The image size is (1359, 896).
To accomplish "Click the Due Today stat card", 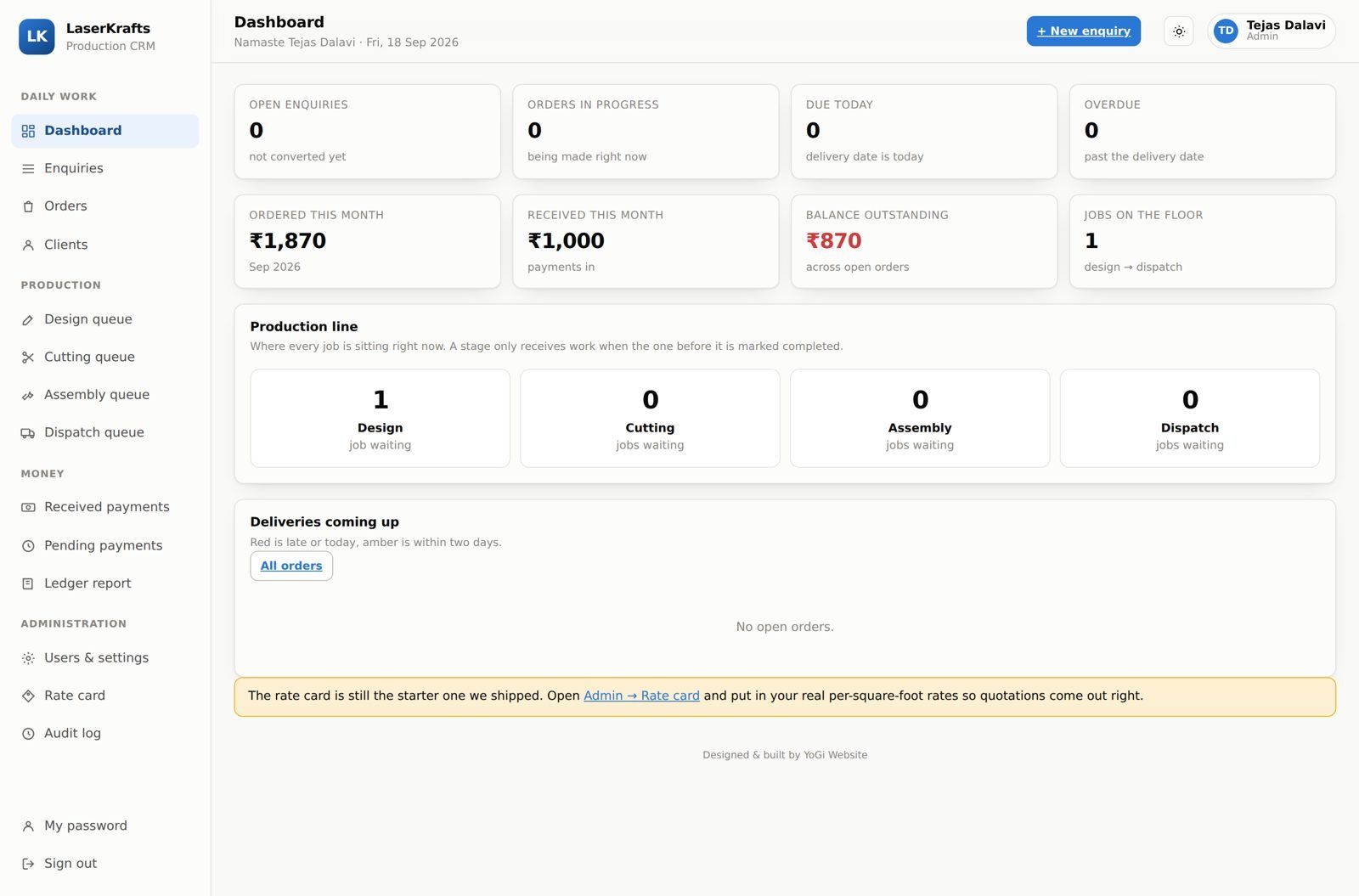I will coord(924,132).
